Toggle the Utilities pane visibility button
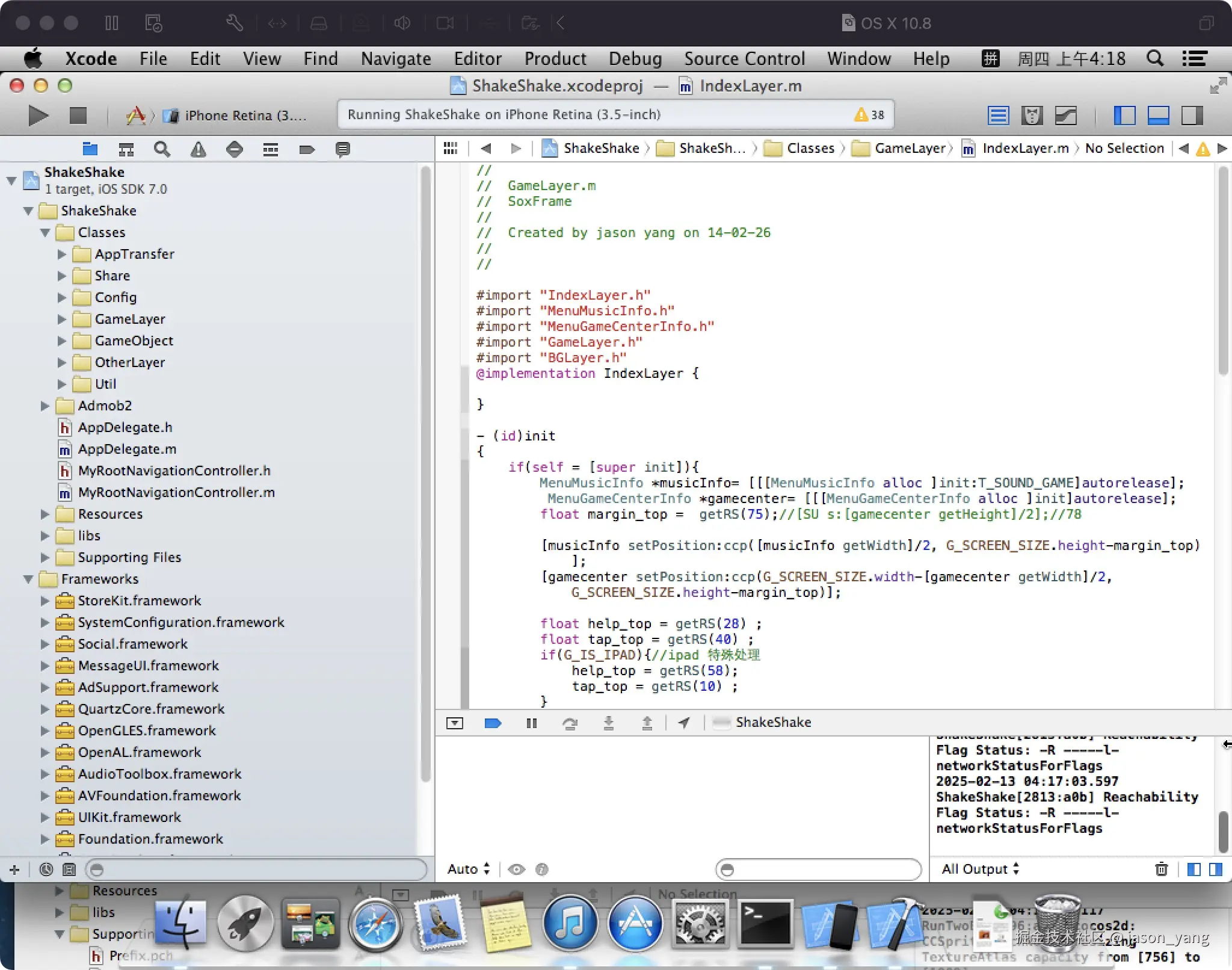The height and width of the screenshot is (970, 1232). tap(1192, 115)
